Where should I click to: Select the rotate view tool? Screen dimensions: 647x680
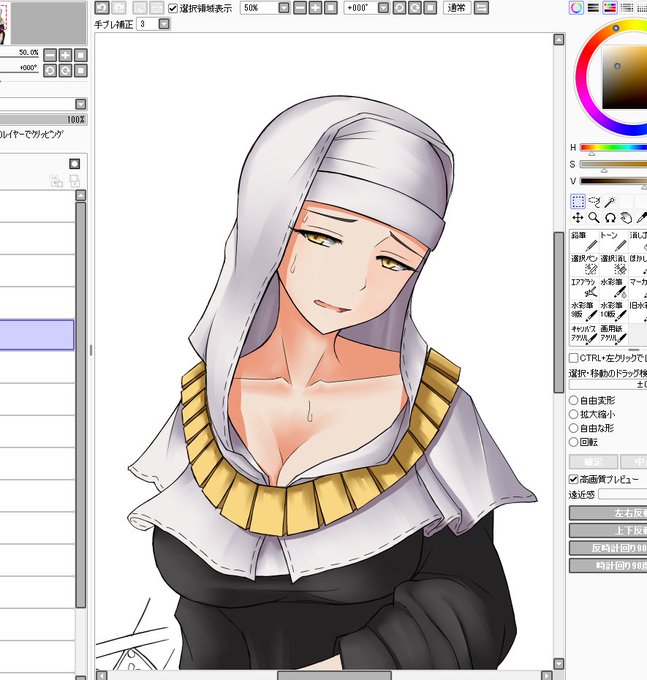(x=610, y=218)
